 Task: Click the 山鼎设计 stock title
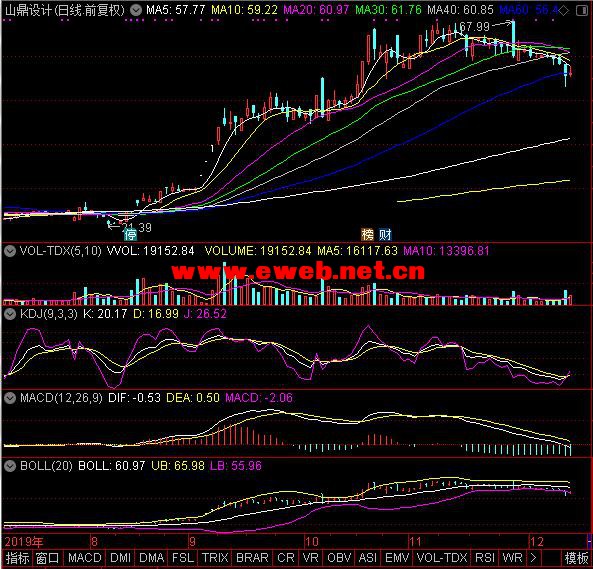tap(28, 10)
